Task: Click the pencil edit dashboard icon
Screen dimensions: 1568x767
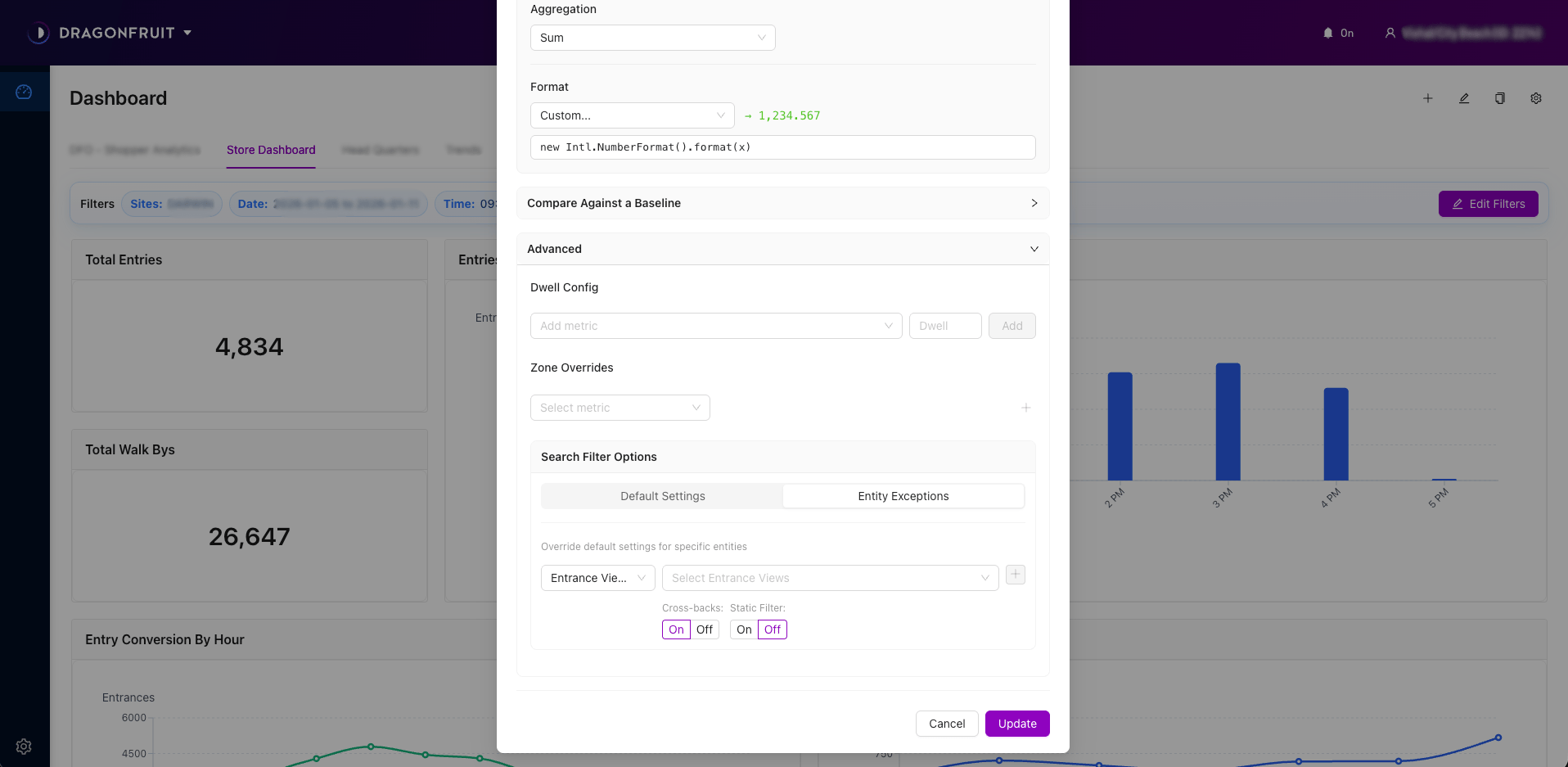Action: click(1464, 98)
